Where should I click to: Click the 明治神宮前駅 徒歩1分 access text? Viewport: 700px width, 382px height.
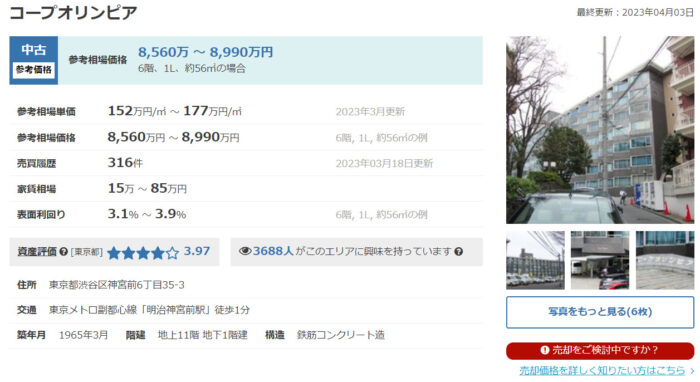(149, 310)
